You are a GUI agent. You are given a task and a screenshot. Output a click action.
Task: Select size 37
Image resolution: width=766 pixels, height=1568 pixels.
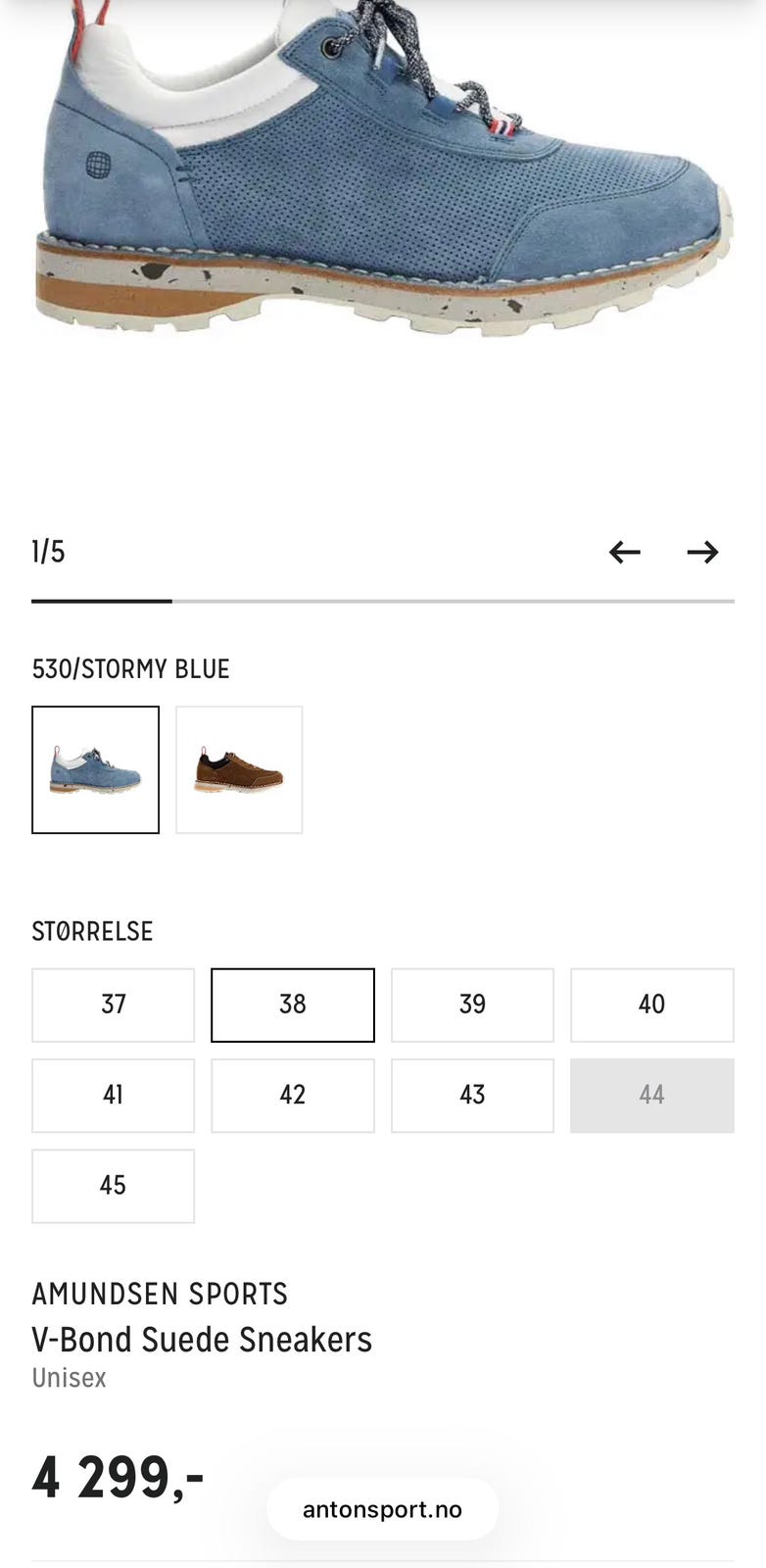(x=113, y=1004)
